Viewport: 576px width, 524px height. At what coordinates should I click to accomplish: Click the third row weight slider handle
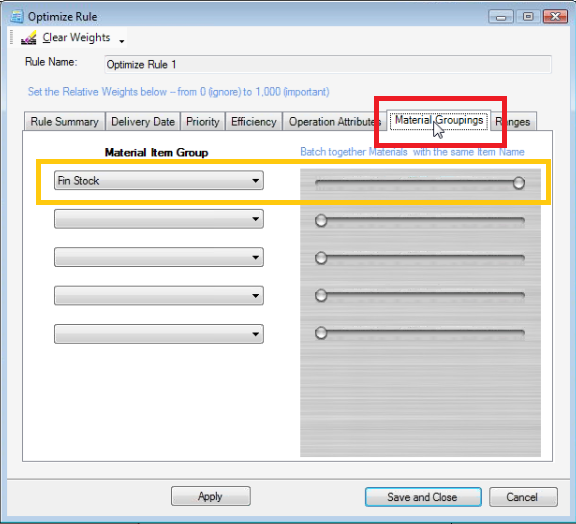(321, 258)
